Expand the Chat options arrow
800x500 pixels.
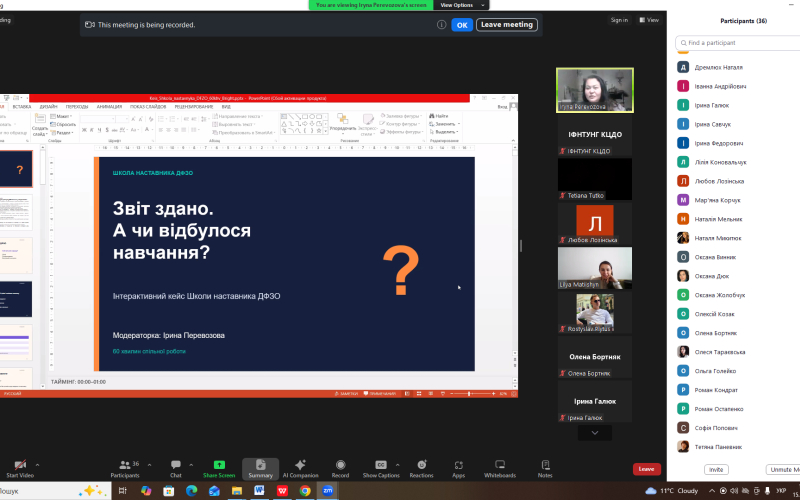(191, 465)
